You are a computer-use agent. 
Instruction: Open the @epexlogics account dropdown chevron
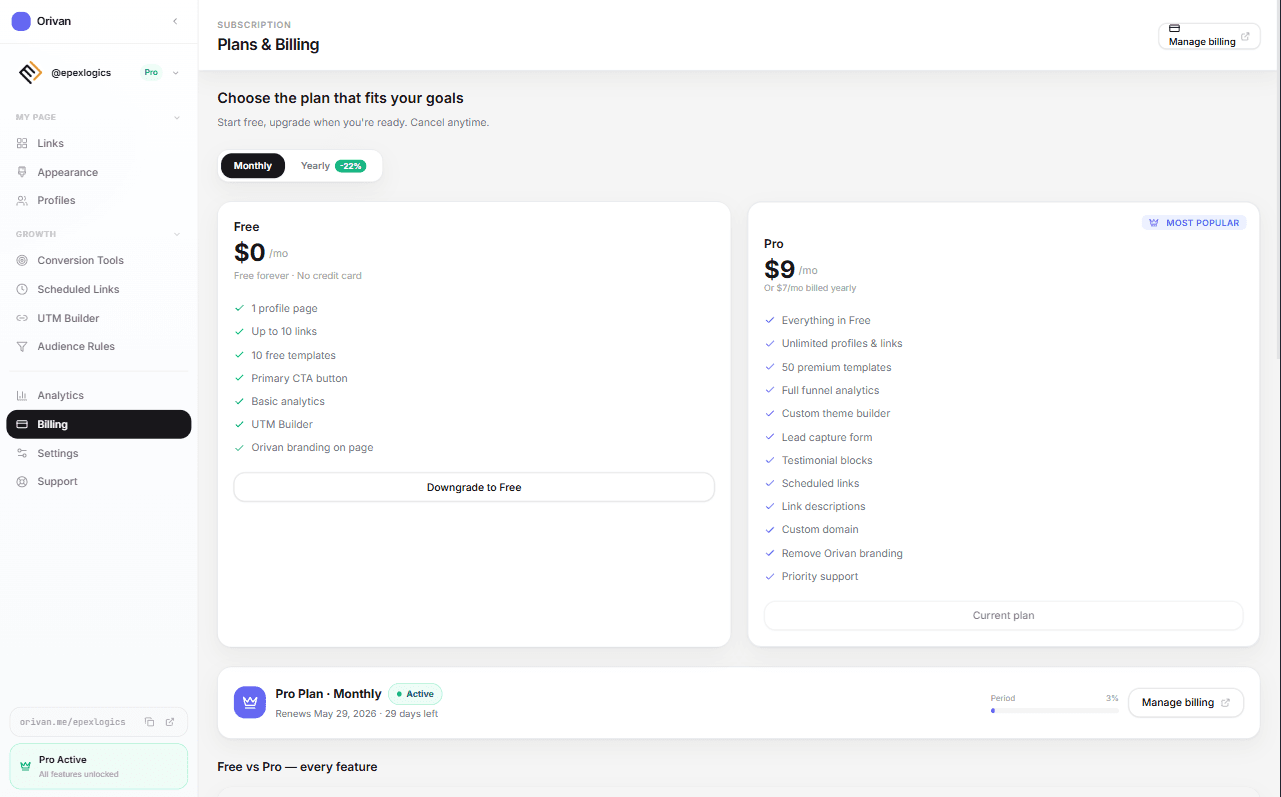coord(175,73)
